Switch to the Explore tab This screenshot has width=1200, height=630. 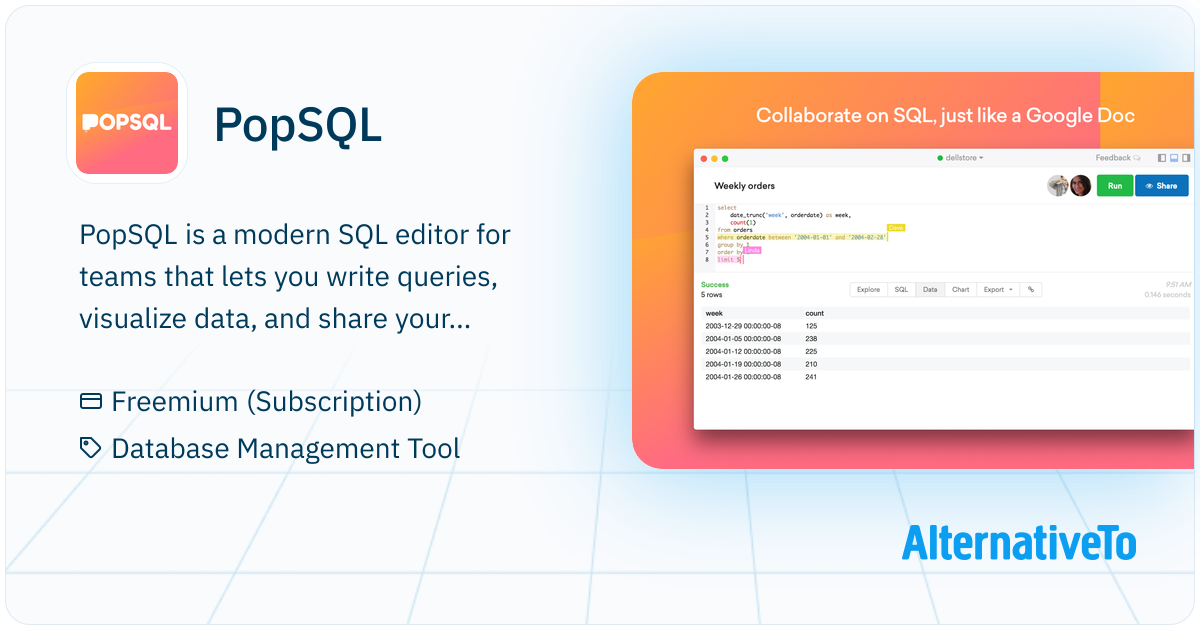pos(868,289)
